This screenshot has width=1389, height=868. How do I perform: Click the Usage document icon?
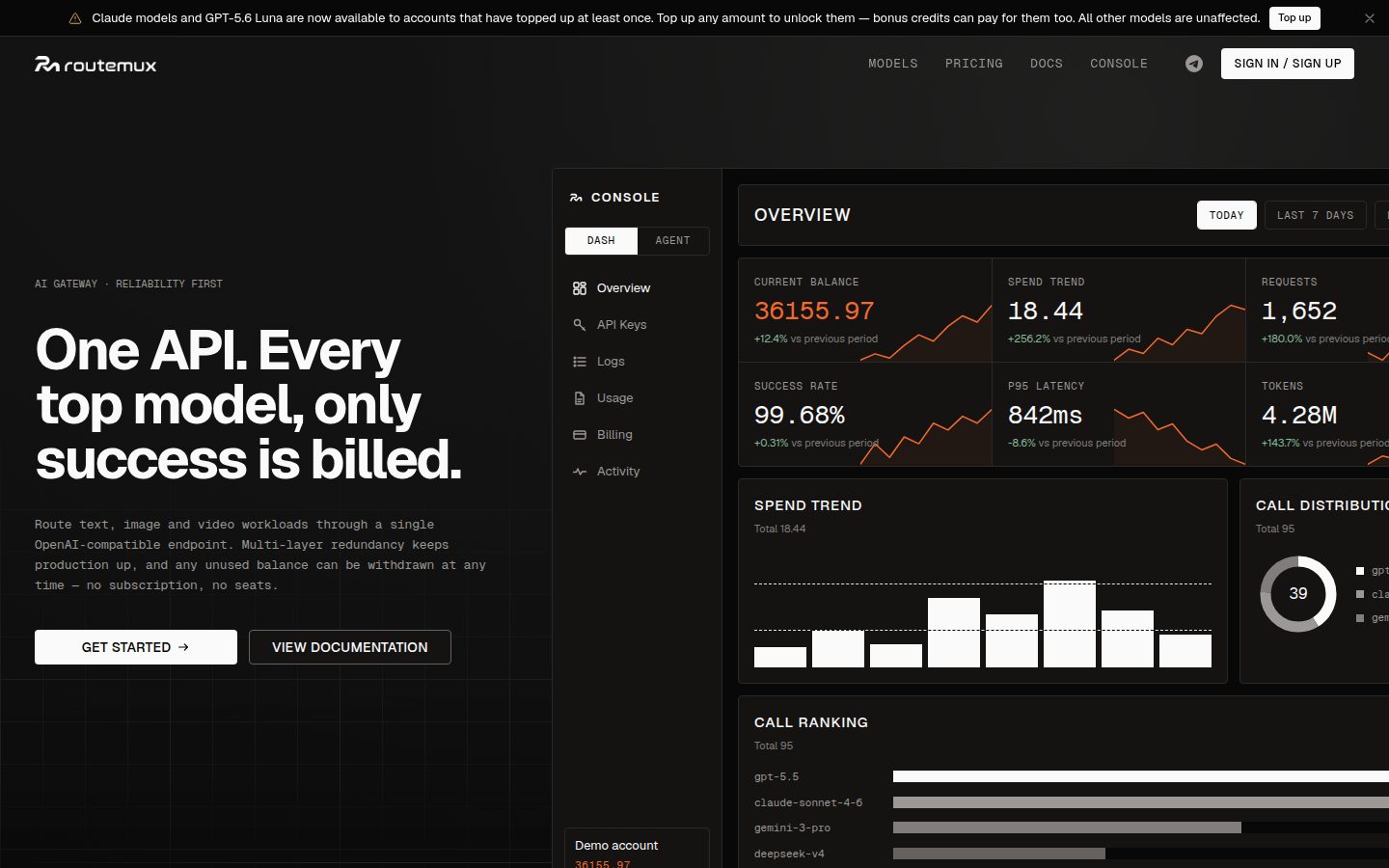pos(580,398)
